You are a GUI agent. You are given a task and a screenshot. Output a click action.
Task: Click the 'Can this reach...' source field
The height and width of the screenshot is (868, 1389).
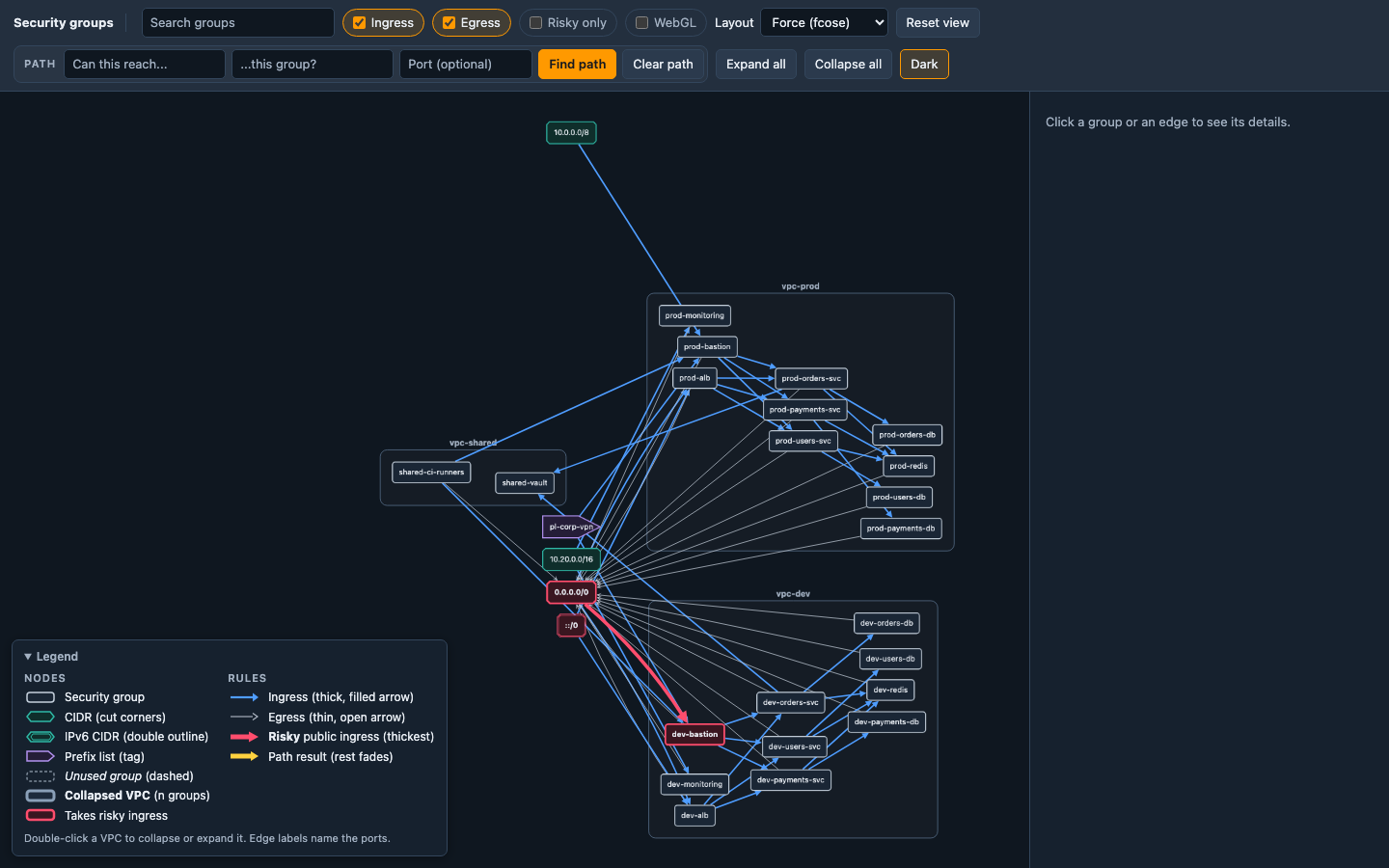[145, 65]
